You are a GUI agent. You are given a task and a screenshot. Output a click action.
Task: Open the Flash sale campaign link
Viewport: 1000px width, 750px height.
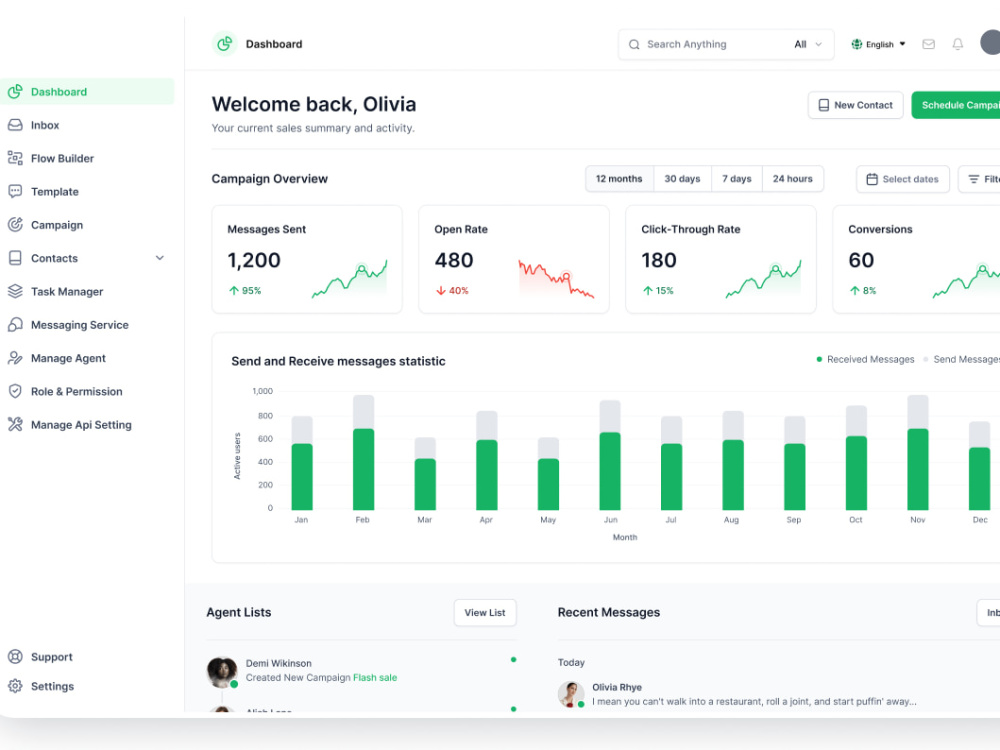click(375, 677)
